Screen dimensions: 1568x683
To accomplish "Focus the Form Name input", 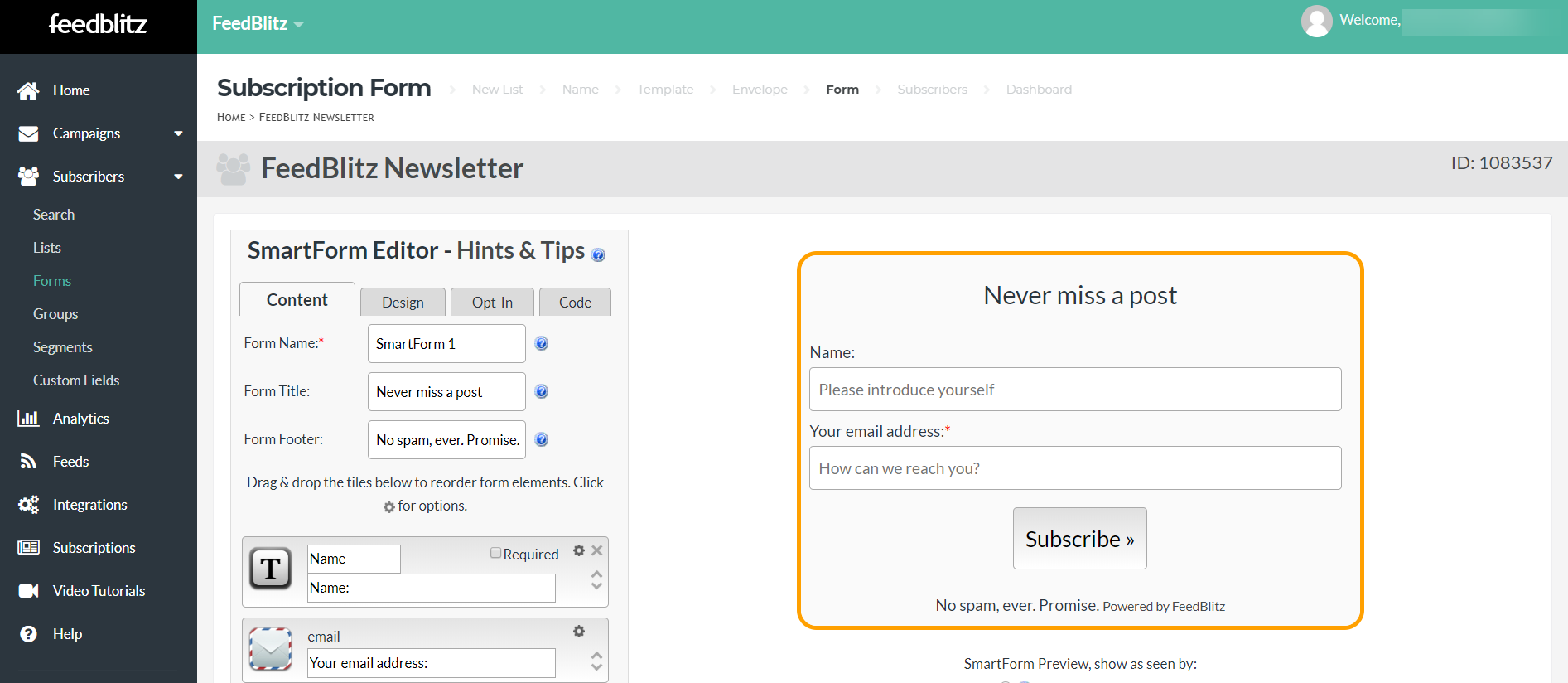I will point(446,343).
